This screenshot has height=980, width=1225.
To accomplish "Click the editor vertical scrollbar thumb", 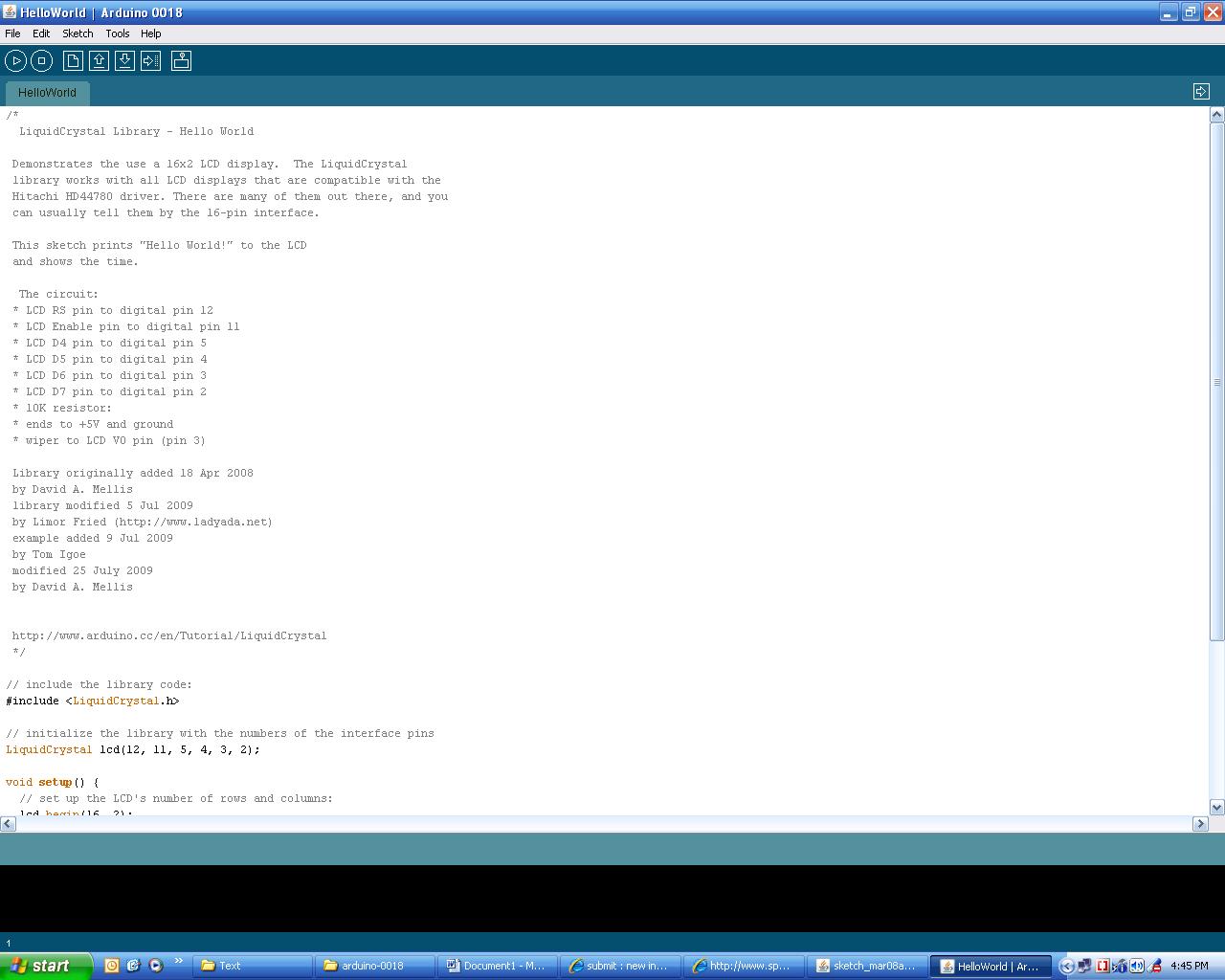I will coord(1216,382).
